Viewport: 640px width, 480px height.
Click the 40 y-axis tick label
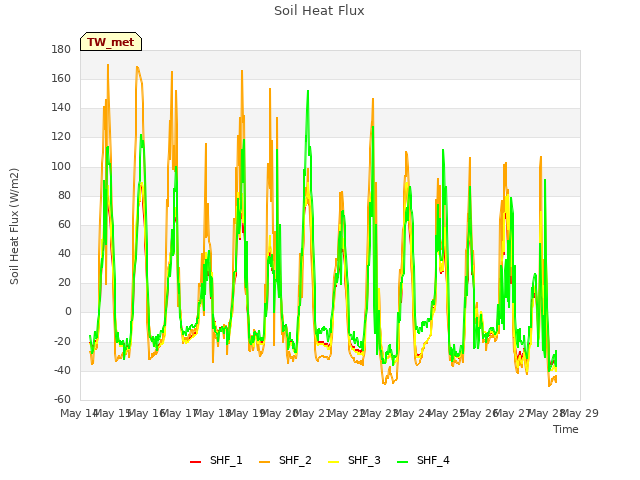pos(64,253)
